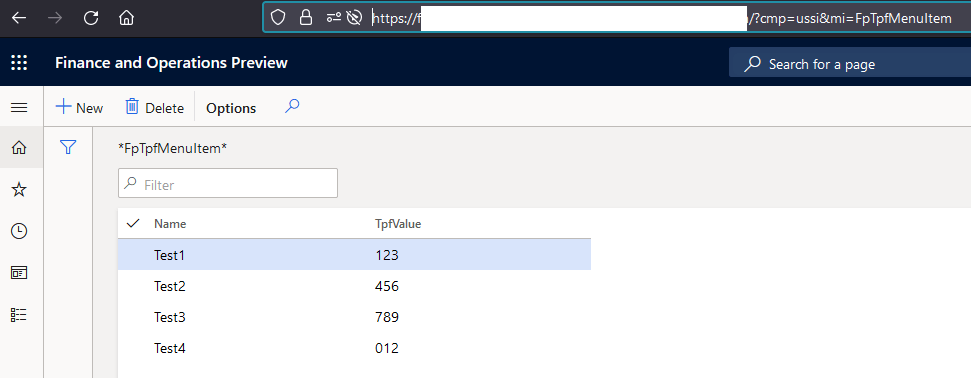Click the Delete button
Screen dimensions: 971x378
coord(155,108)
